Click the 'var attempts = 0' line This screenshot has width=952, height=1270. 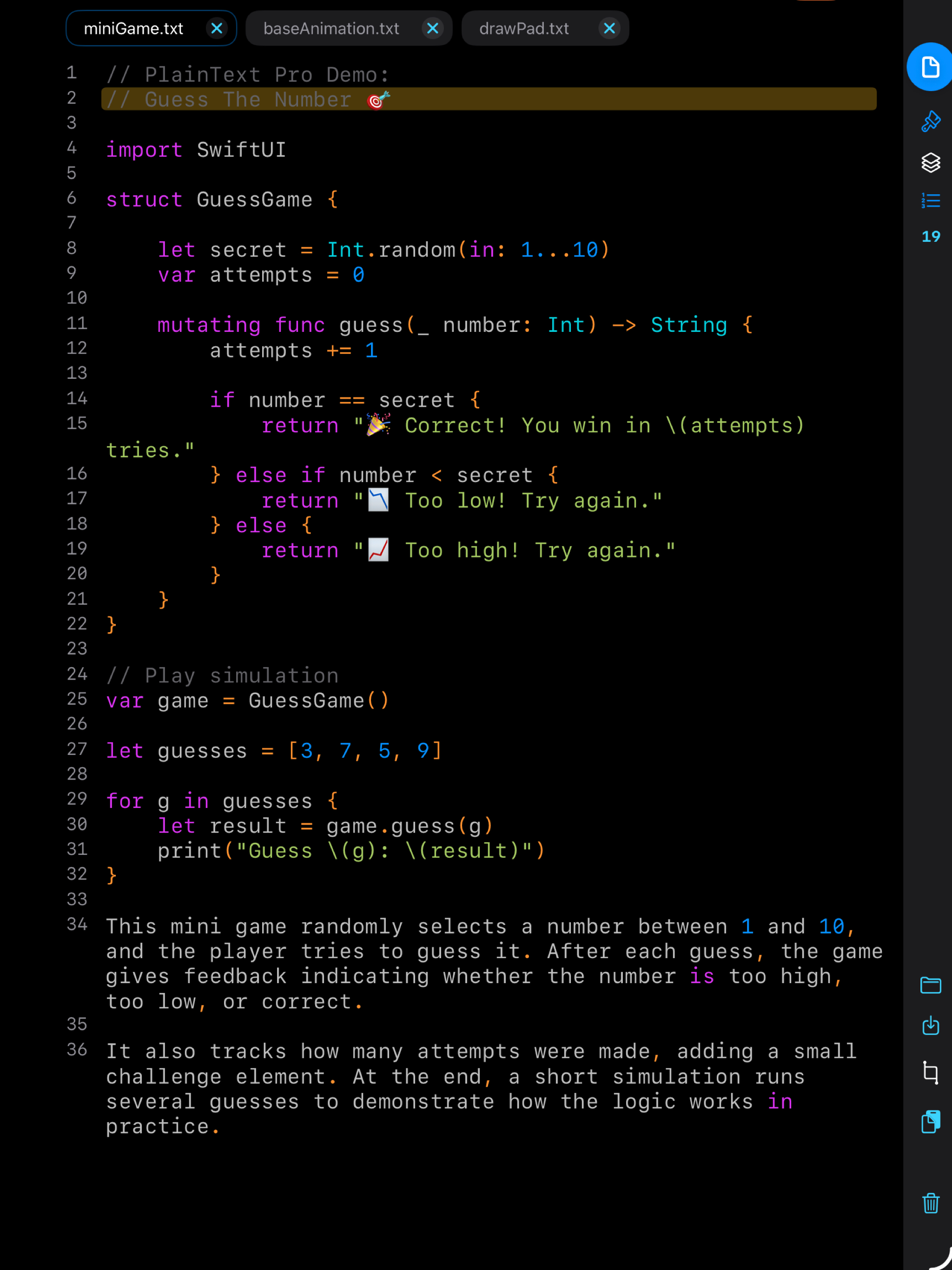point(261,275)
